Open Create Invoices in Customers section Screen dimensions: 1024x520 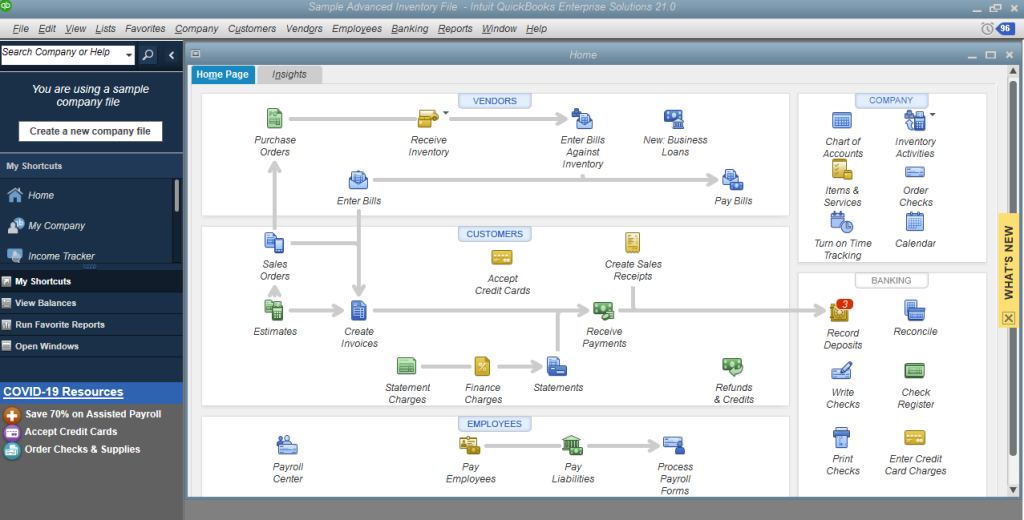coord(358,311)
